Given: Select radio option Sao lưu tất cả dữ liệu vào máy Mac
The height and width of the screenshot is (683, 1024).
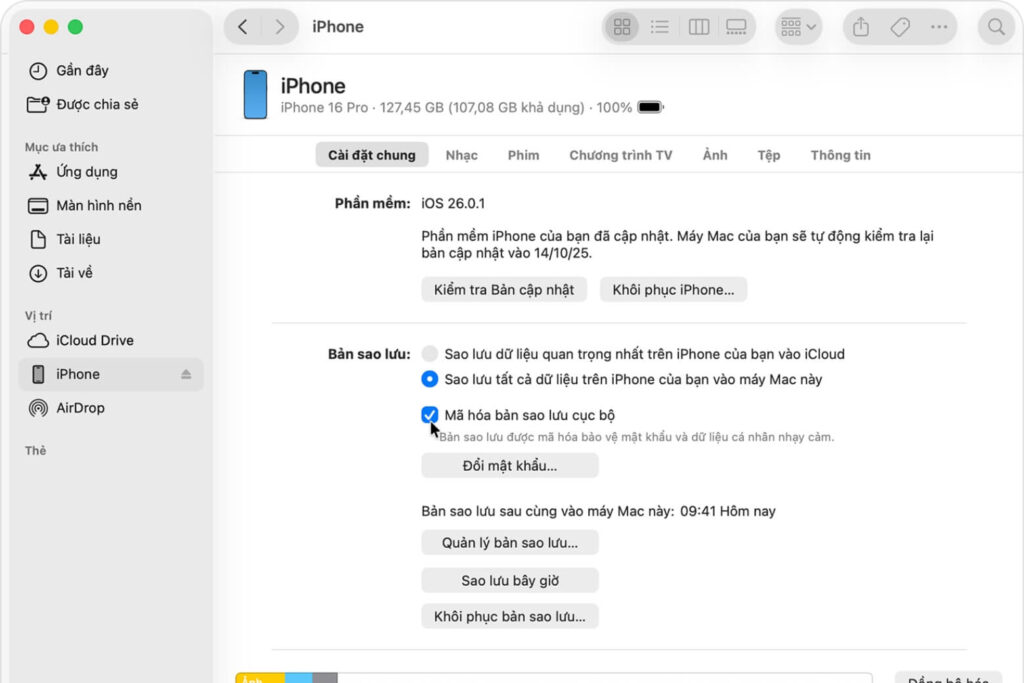Looking at the screenshot, I should click(x=430, y=379).
